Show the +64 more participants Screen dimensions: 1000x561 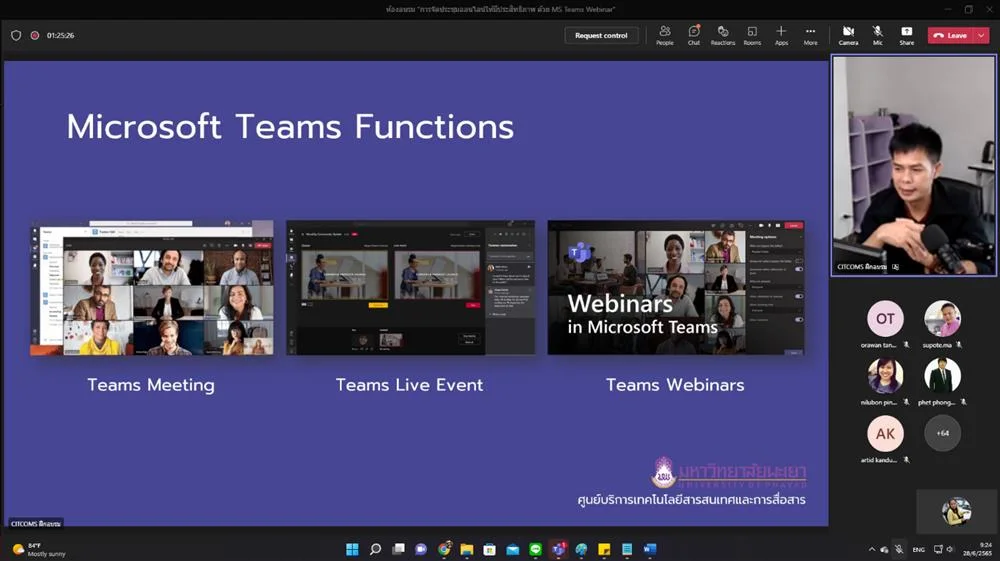coord(942,434)
